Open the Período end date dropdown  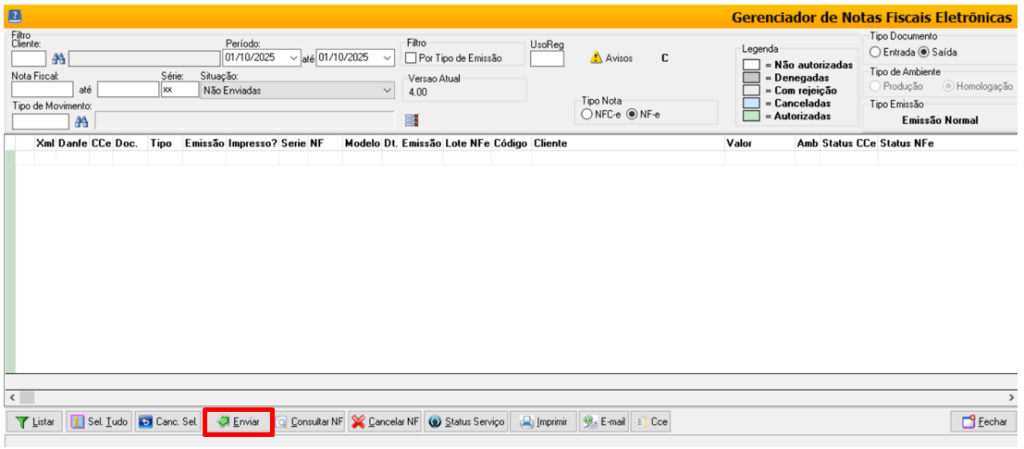(x=389, y=58)
